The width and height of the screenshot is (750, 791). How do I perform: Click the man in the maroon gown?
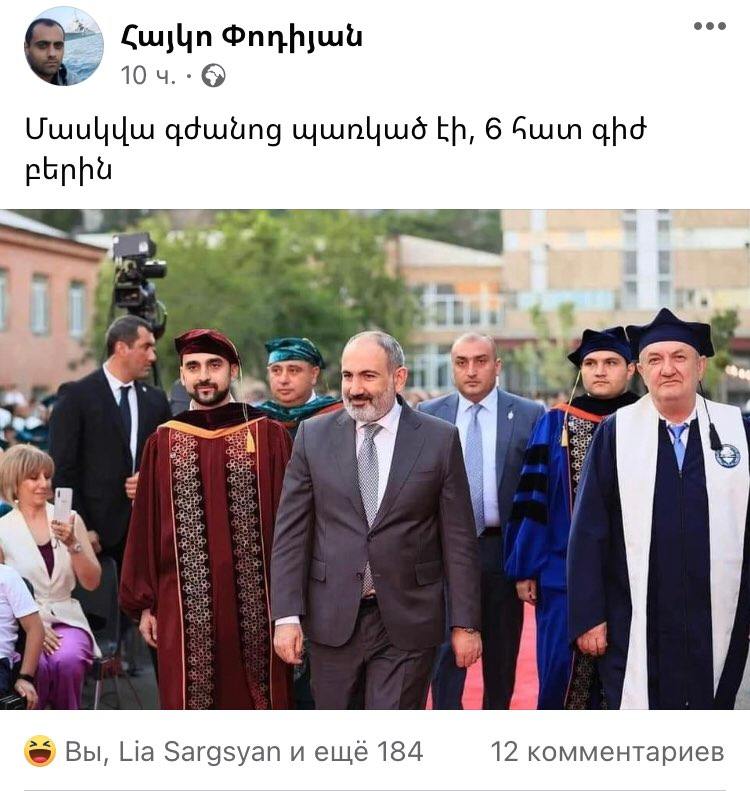208,520
